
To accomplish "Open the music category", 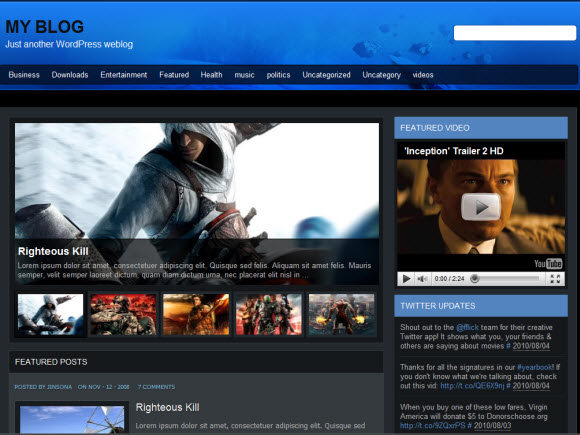I will tap(244, 75).
